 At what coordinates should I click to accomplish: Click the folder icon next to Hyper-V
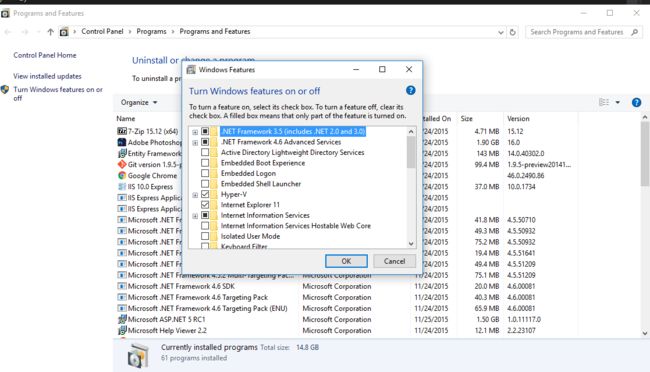[214, 194]
